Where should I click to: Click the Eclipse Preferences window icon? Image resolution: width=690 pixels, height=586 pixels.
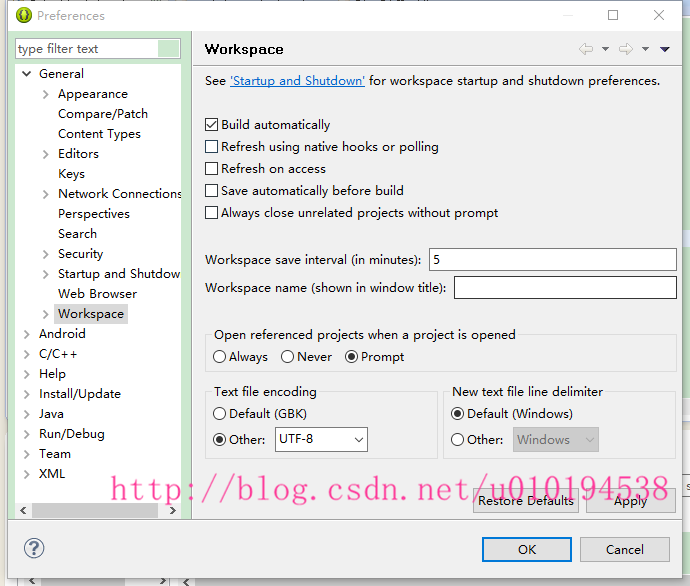point(24,15)
